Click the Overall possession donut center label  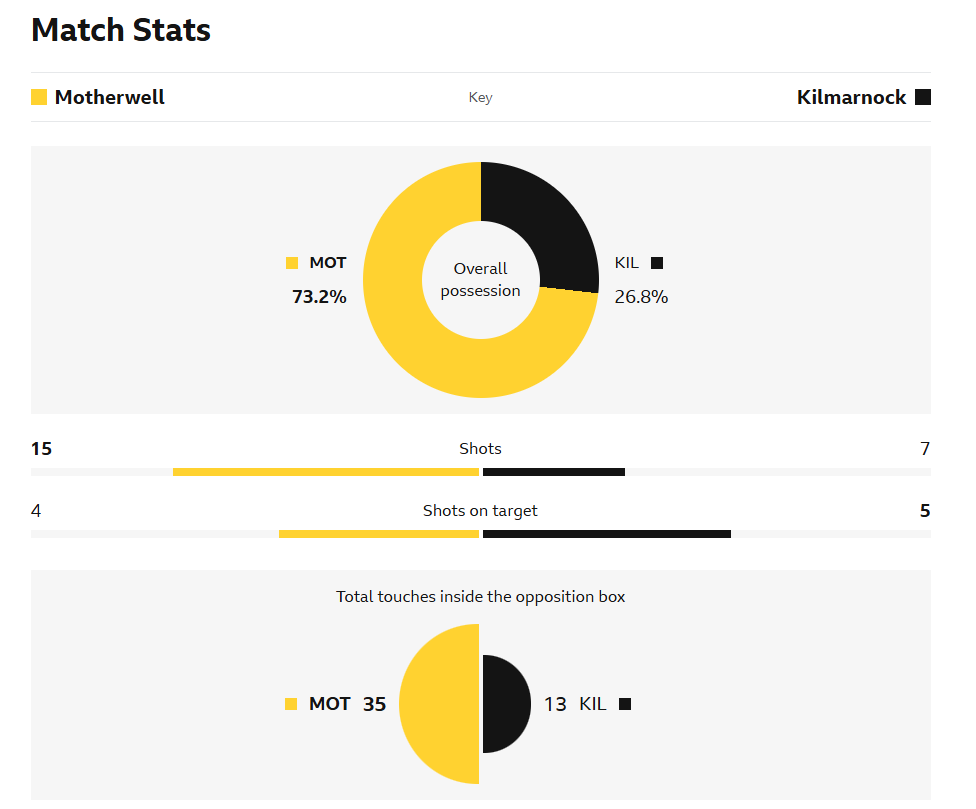pyautogui.click(x=481, y=279)
